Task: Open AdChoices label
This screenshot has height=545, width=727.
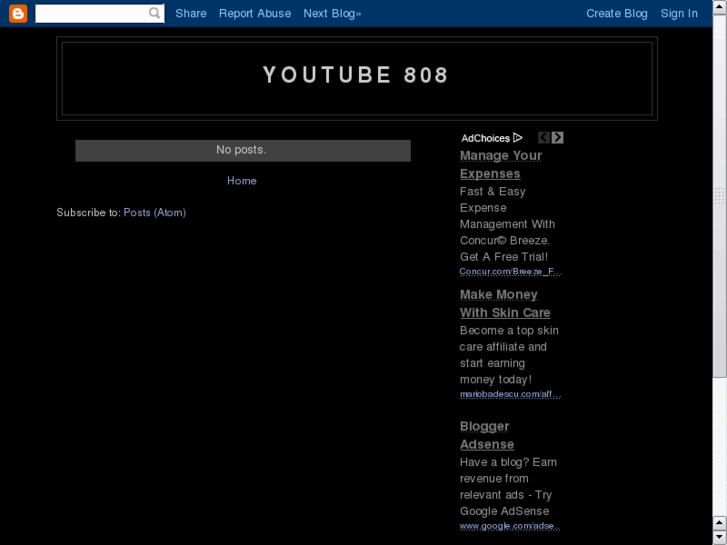Action: click(x=485, y=138)
